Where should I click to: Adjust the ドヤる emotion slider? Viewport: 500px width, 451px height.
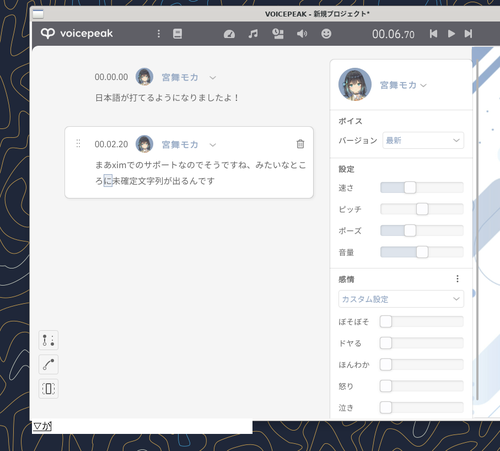[x=422, y=343]
